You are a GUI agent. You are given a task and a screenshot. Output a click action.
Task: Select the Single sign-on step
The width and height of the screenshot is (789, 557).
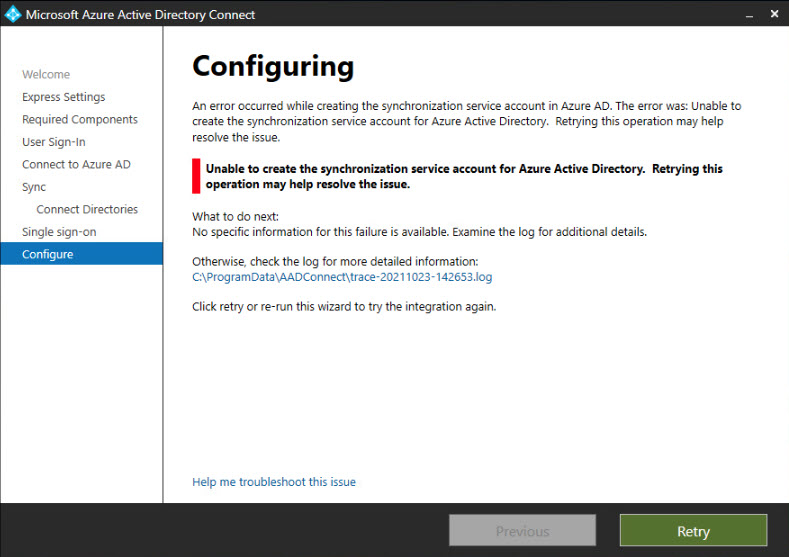[x=59, y=232]
